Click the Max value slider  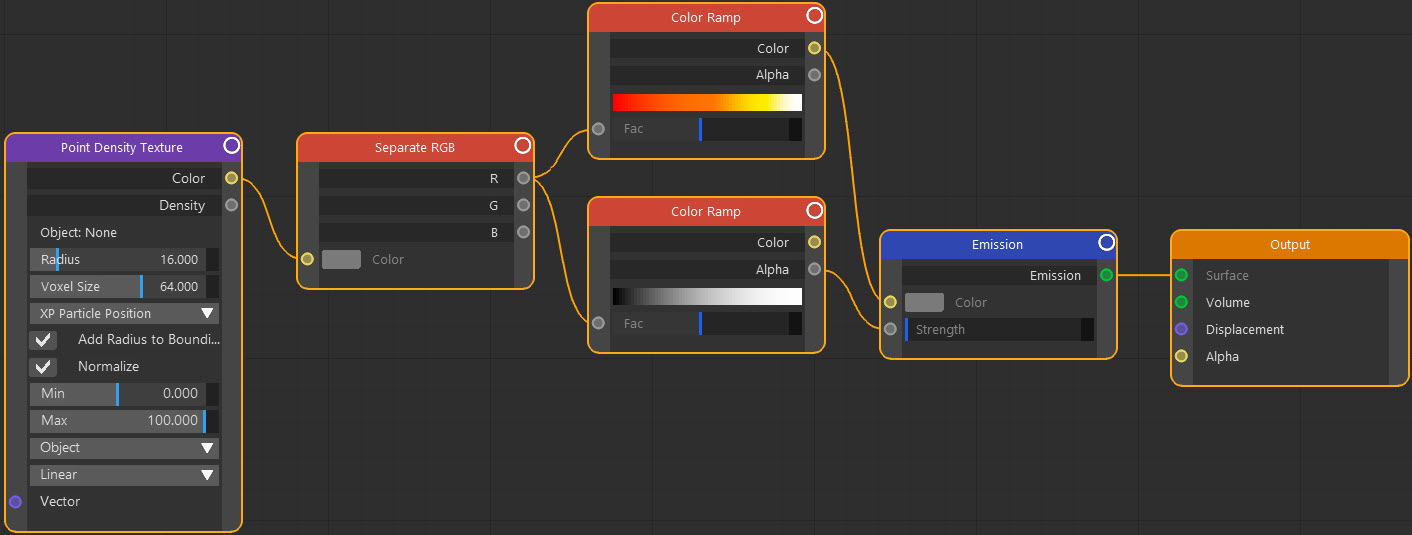(x=124, y=421)
